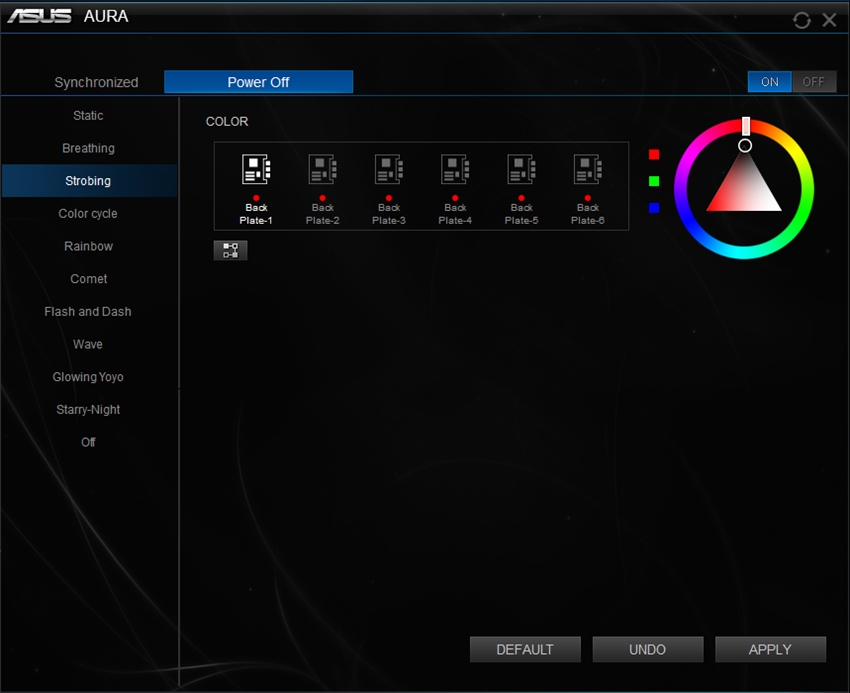Choose the Color cycle effect
850x693 pixels.
pos(88,214)
